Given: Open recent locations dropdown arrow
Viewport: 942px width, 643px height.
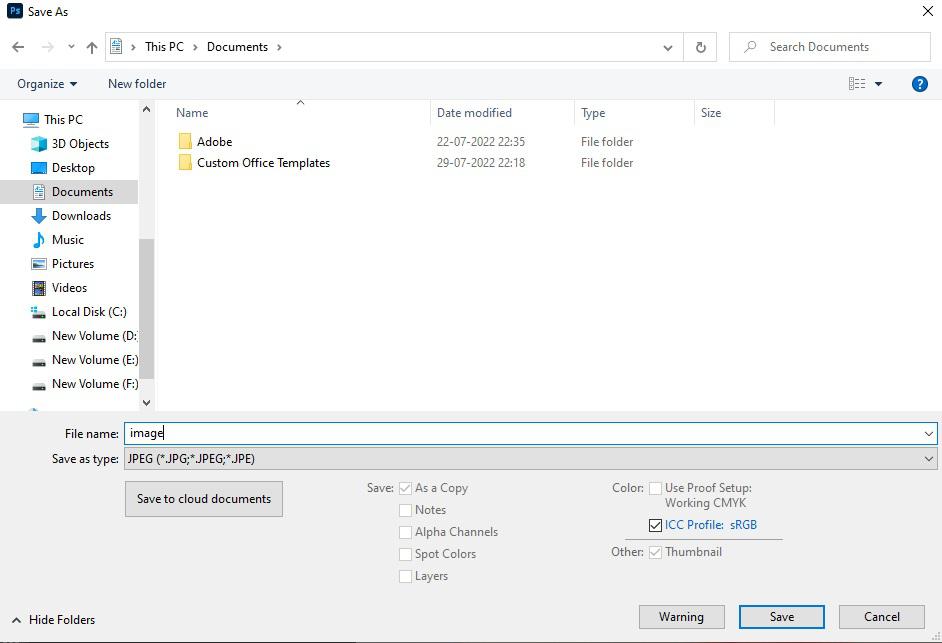Looking at the screenshot, I should (71, 47).
